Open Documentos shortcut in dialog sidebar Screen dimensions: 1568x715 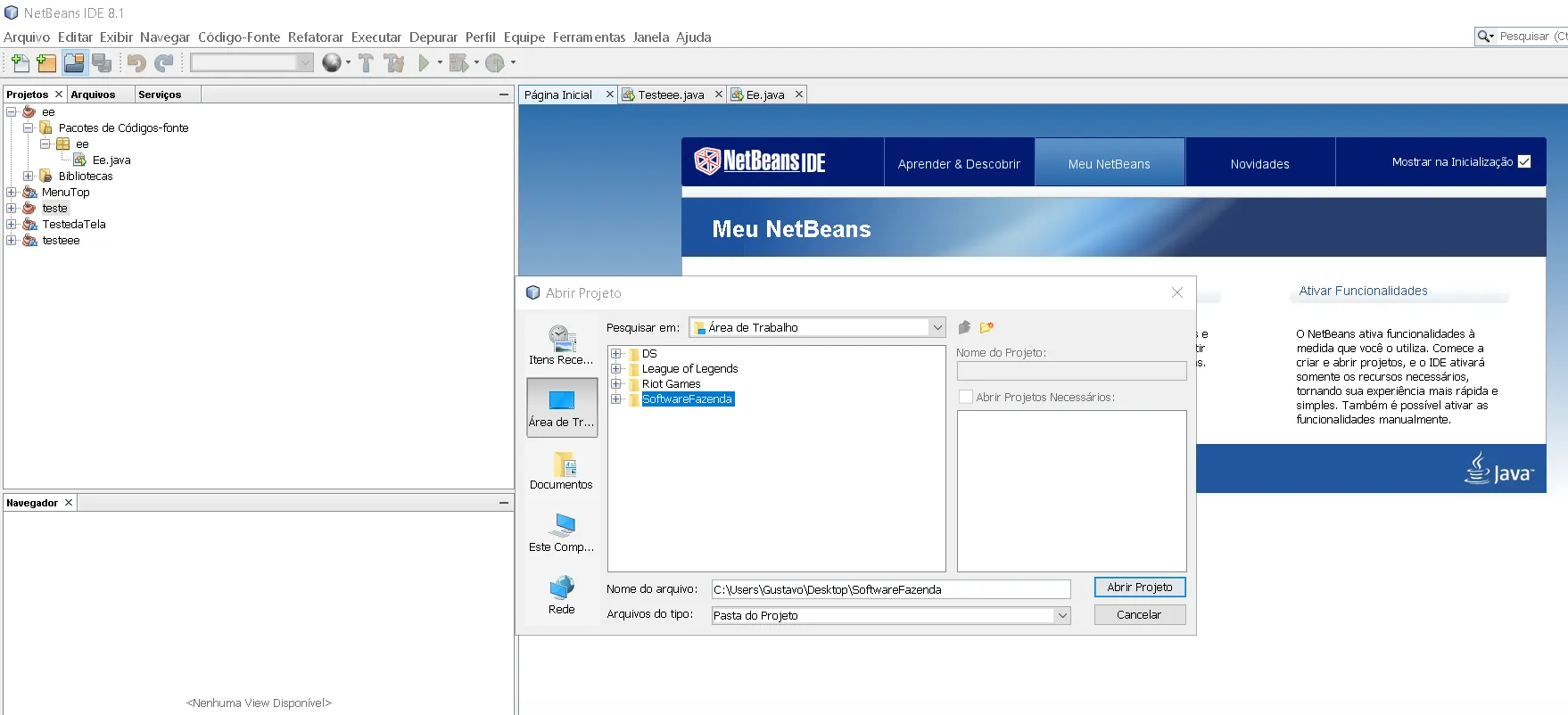coord(561,470)
